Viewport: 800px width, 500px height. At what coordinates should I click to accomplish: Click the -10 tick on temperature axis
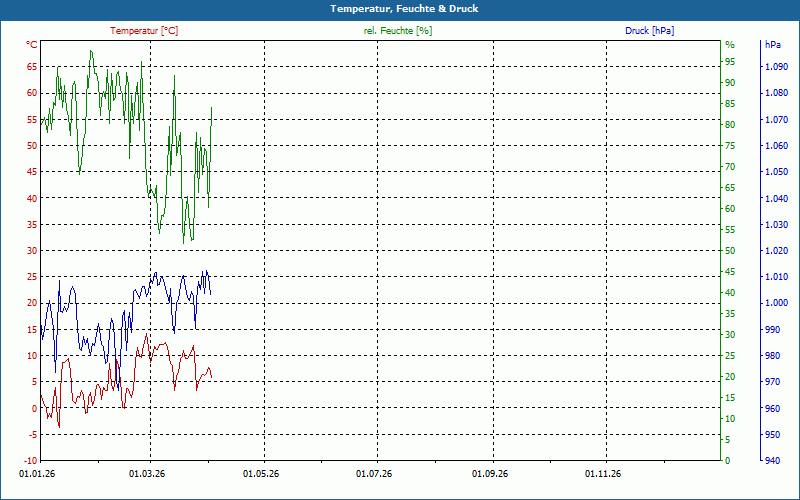pyautogui.click(x=29, y=461)
